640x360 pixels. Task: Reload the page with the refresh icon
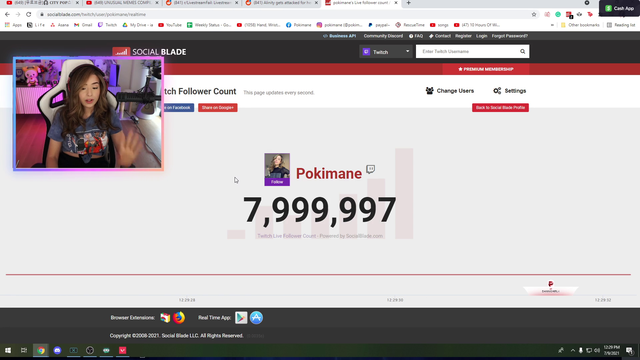point(29,14)
